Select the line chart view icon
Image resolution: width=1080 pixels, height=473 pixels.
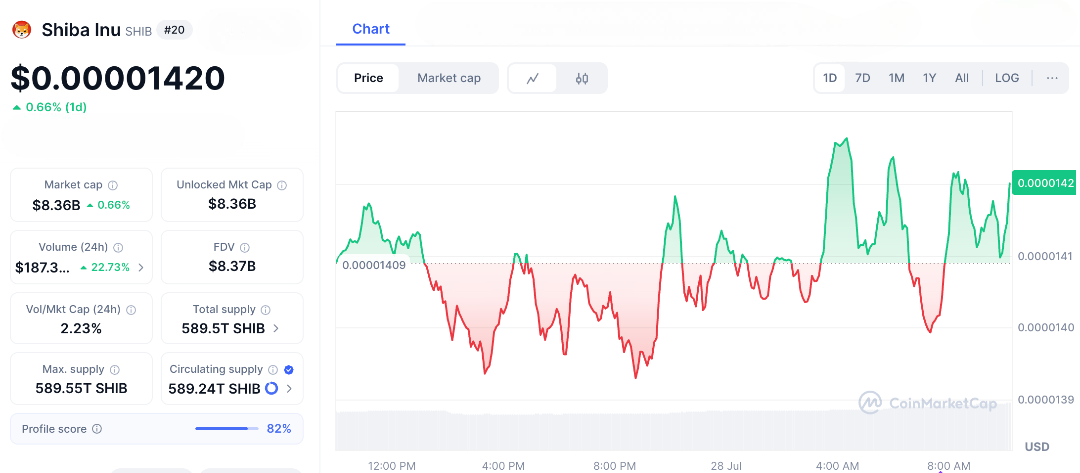click(x=532, y=78)
